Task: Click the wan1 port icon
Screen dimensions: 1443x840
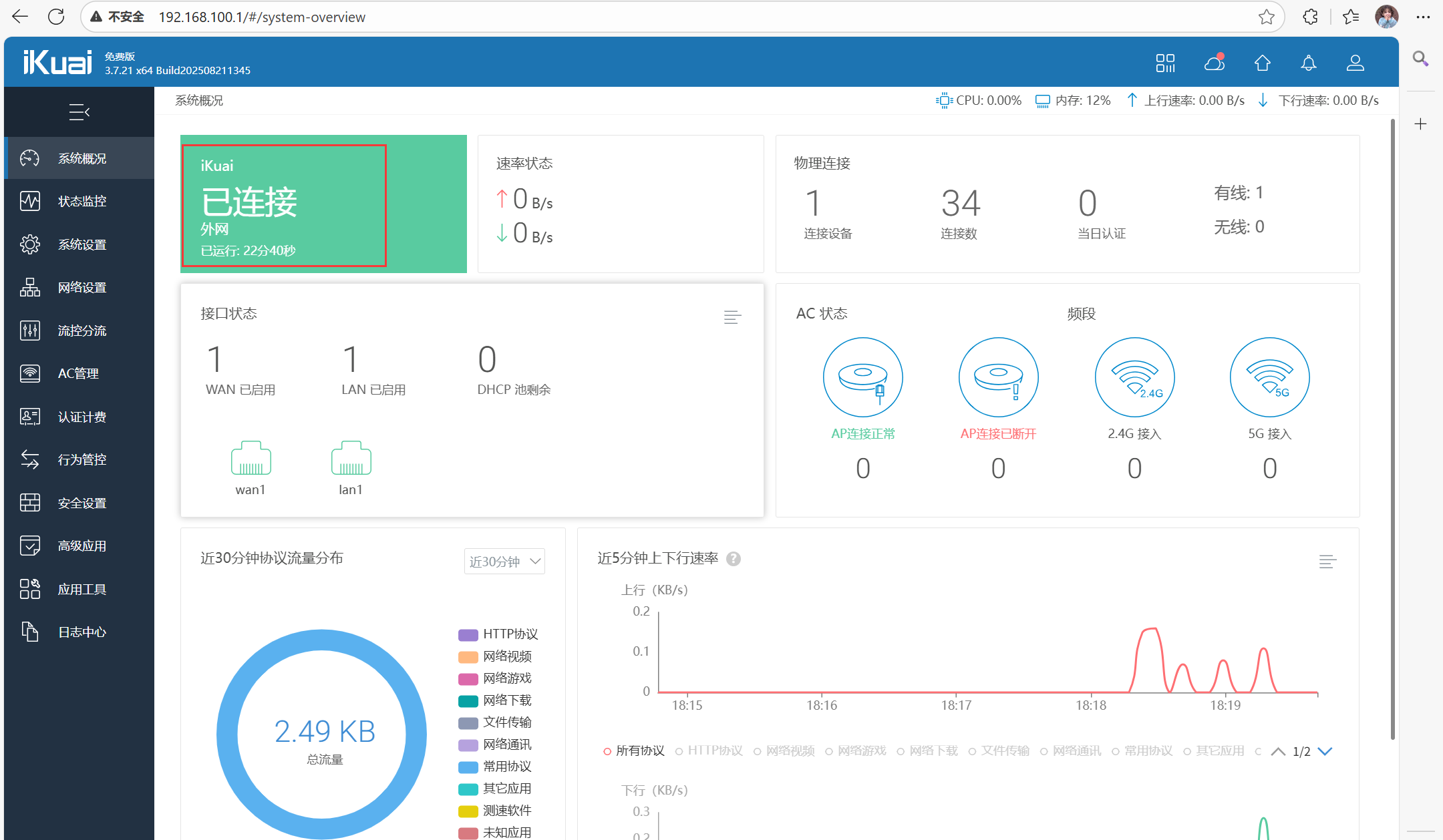Action: (251, 459)
